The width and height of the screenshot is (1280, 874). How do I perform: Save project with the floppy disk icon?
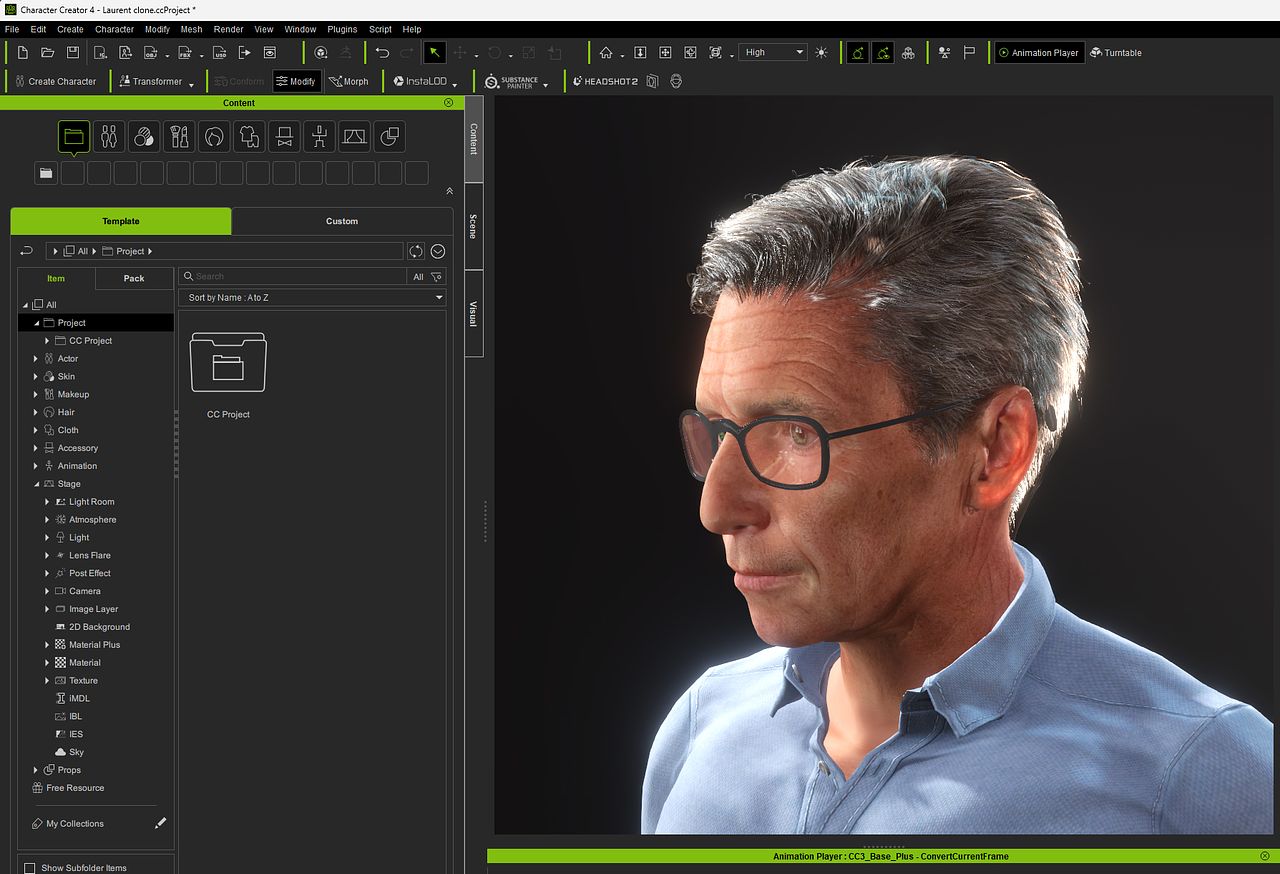point(73,53)
